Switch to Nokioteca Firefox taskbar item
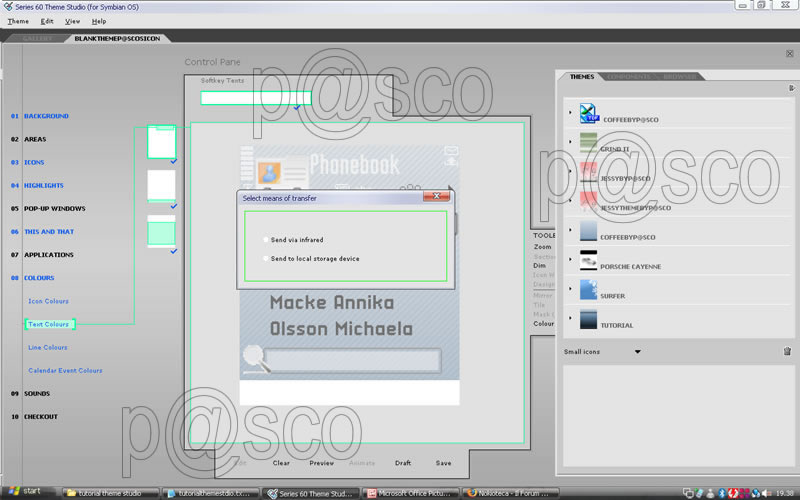 coord(511,493)
